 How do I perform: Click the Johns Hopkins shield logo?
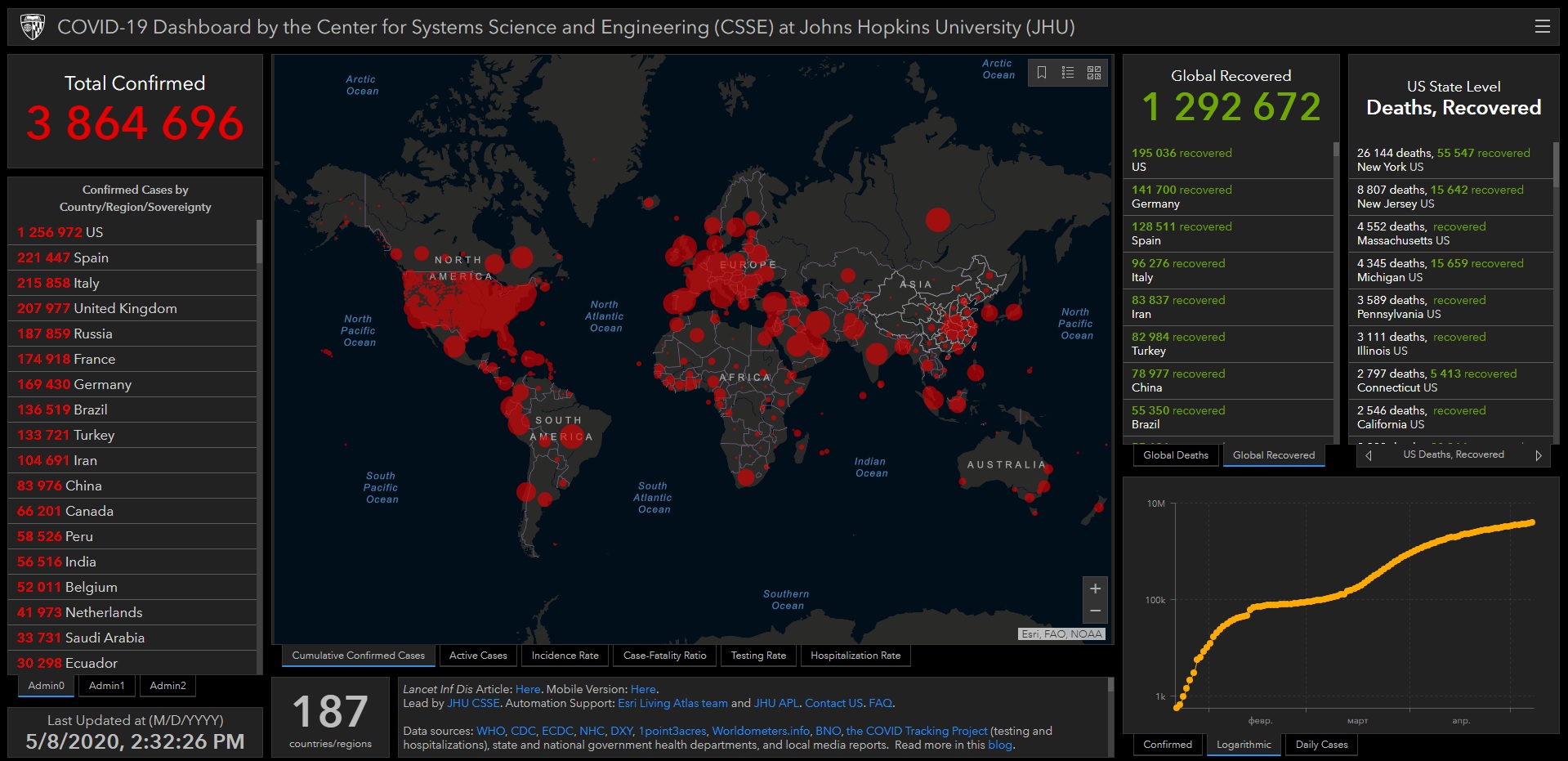pos(33,27)
